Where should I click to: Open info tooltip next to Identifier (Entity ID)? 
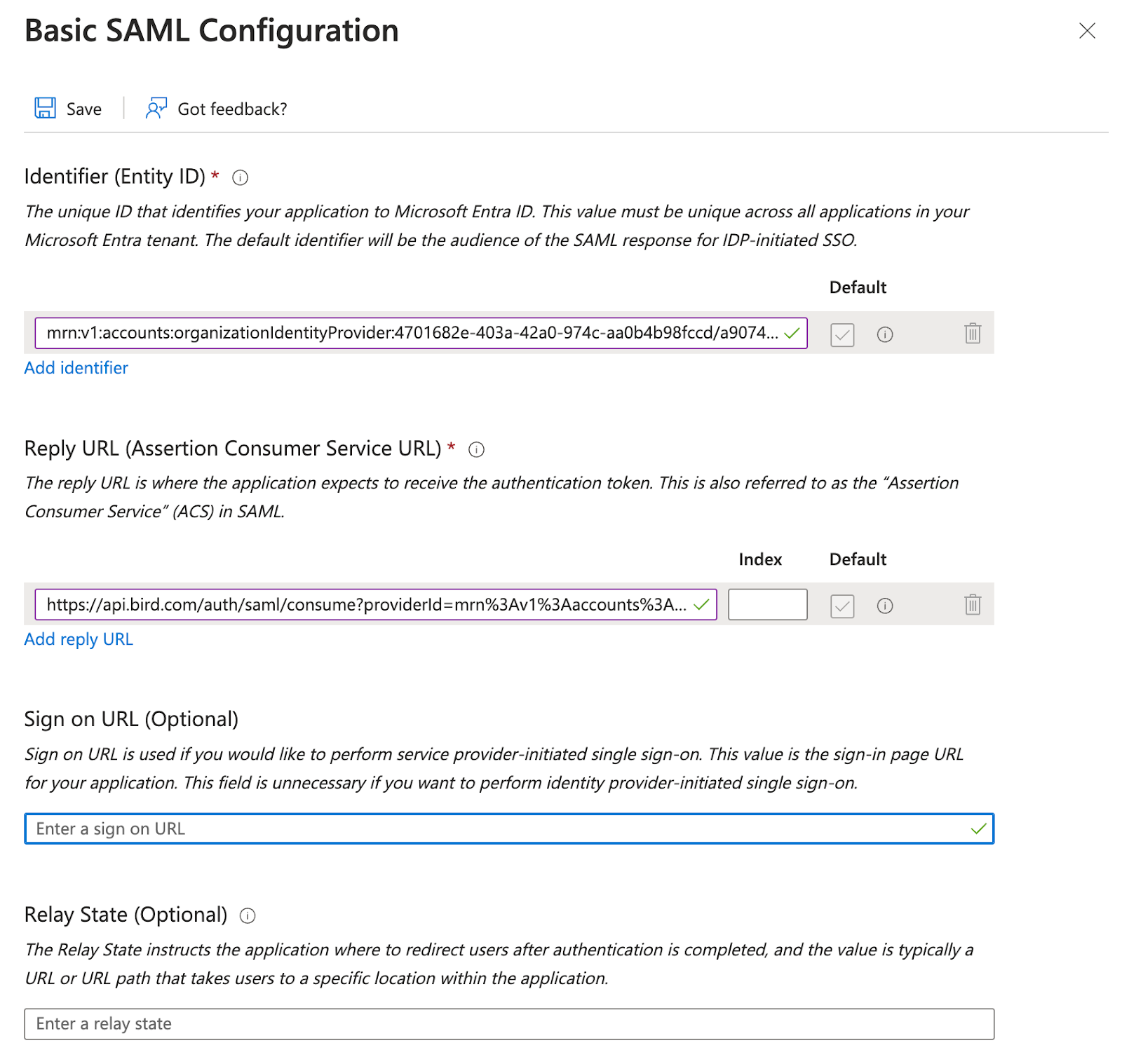[x=240, y=177]
